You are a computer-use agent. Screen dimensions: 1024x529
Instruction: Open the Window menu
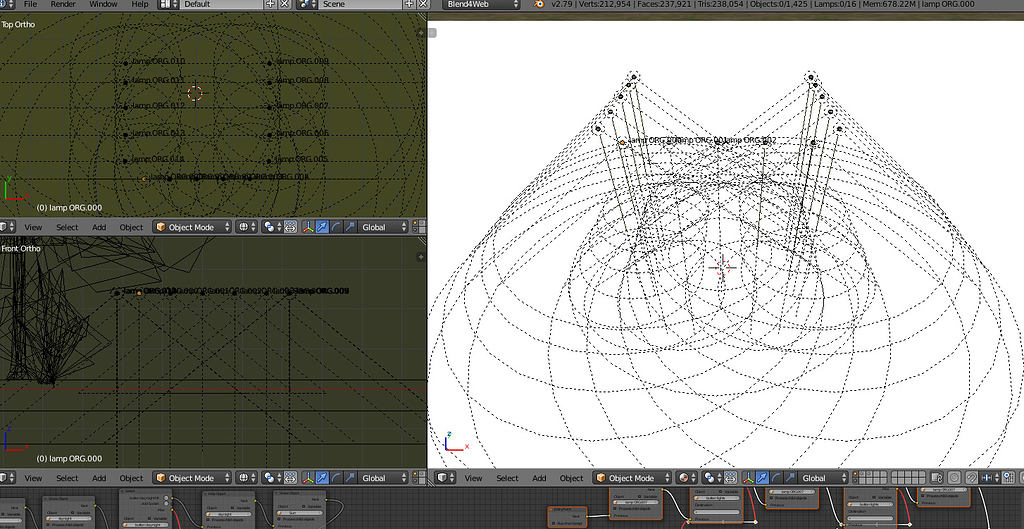click(103, 4)
